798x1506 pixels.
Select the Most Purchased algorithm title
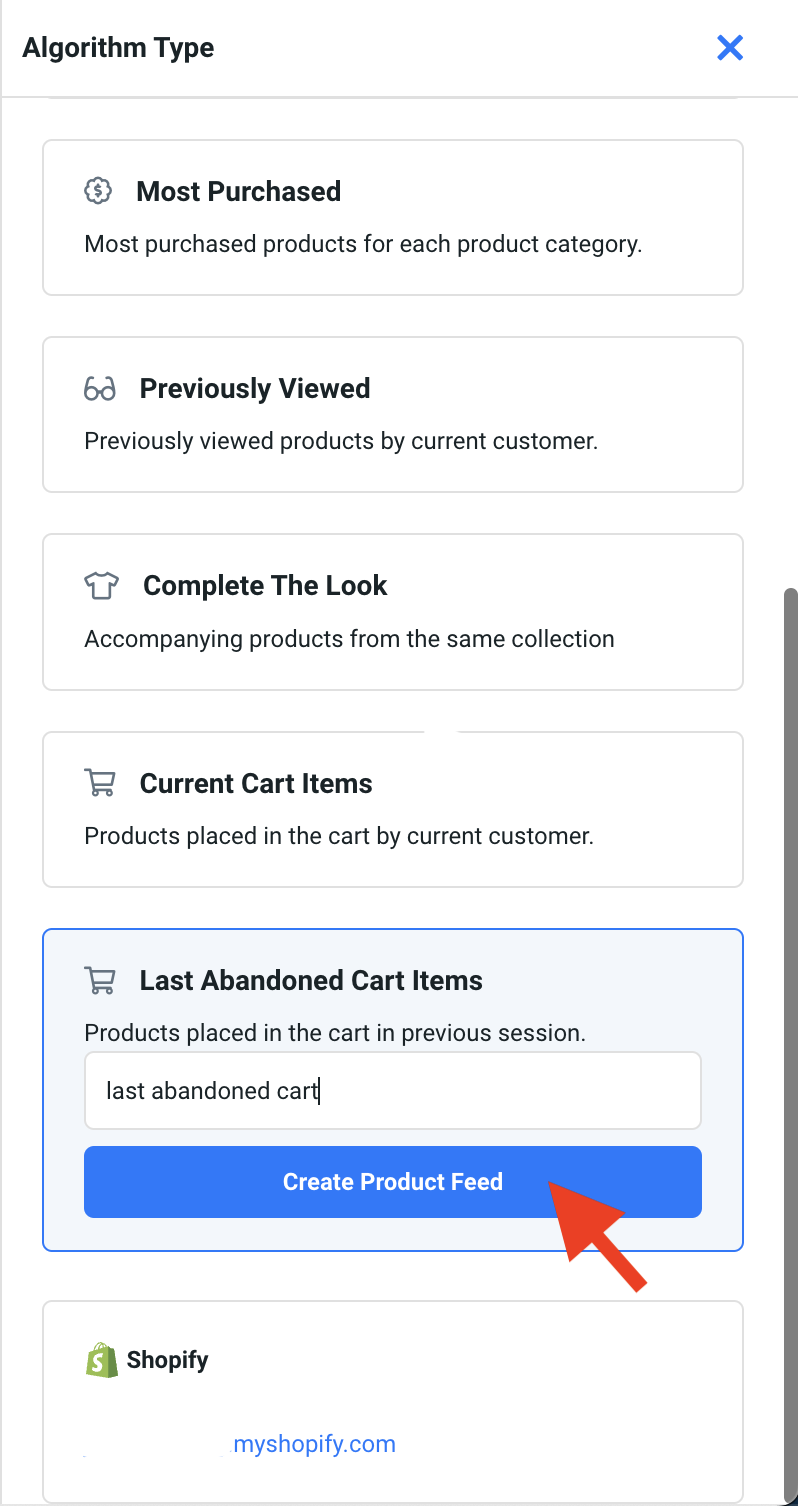click(x=238, y=191)
